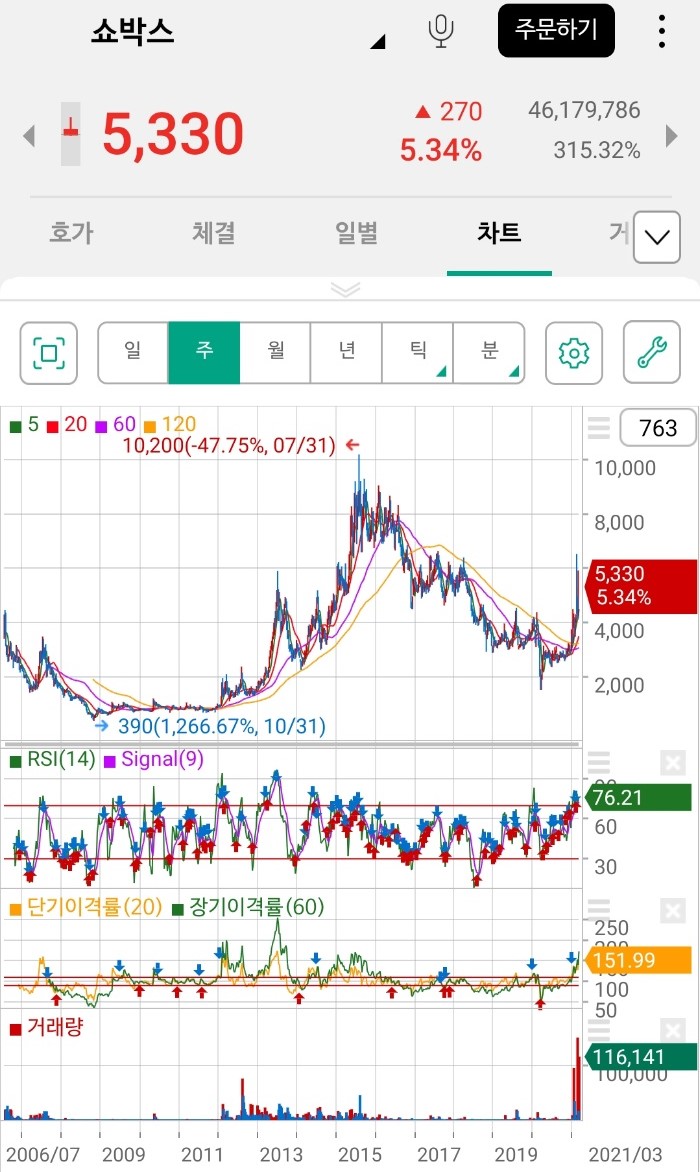Image resolution: width=700 pixels, height=1172 pixels.
Task: Collapse the header with double chevron
Action: (345, 289)
